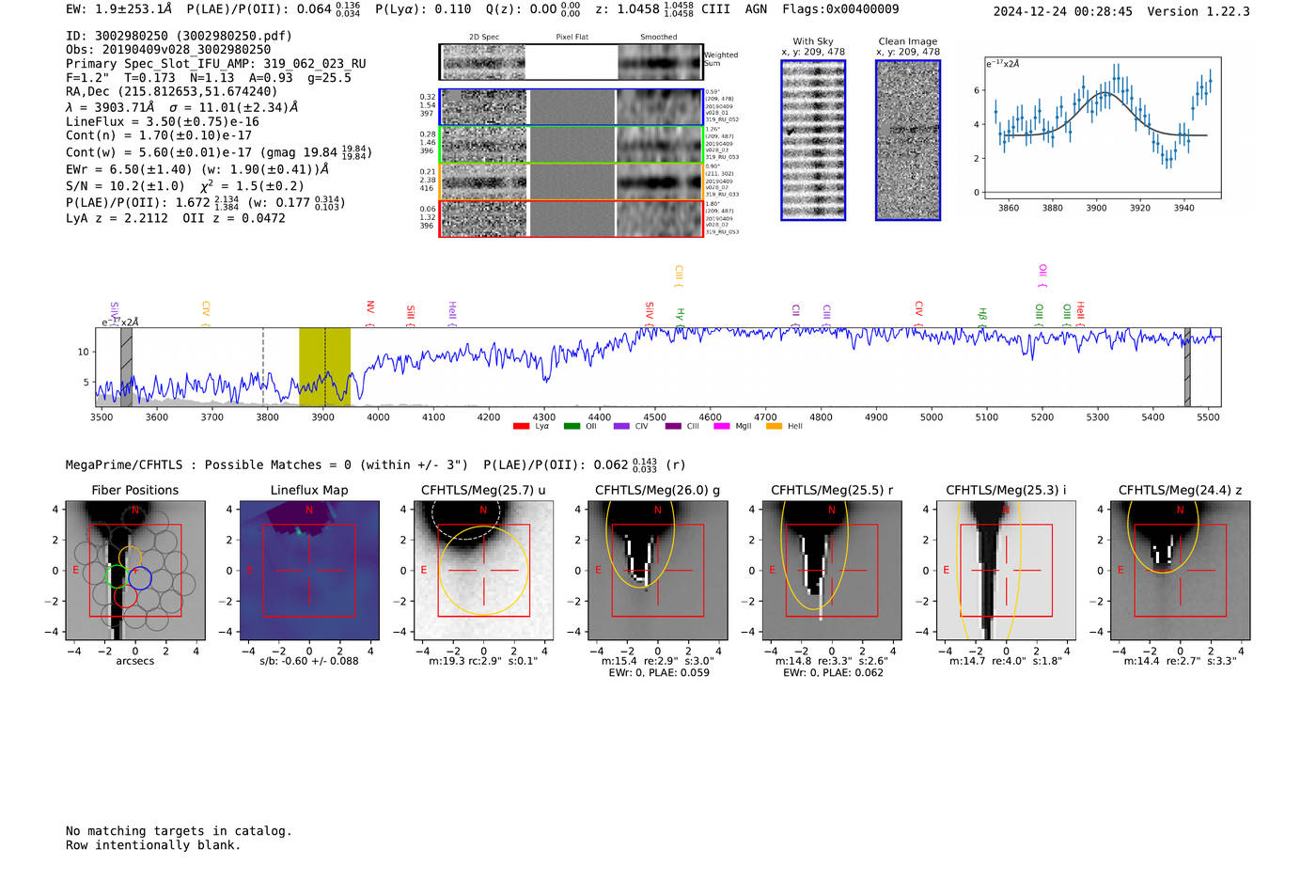Open the Gaussian emission line fit plot
Screen dimensions: 1316x896
(x=1103, y=128)
